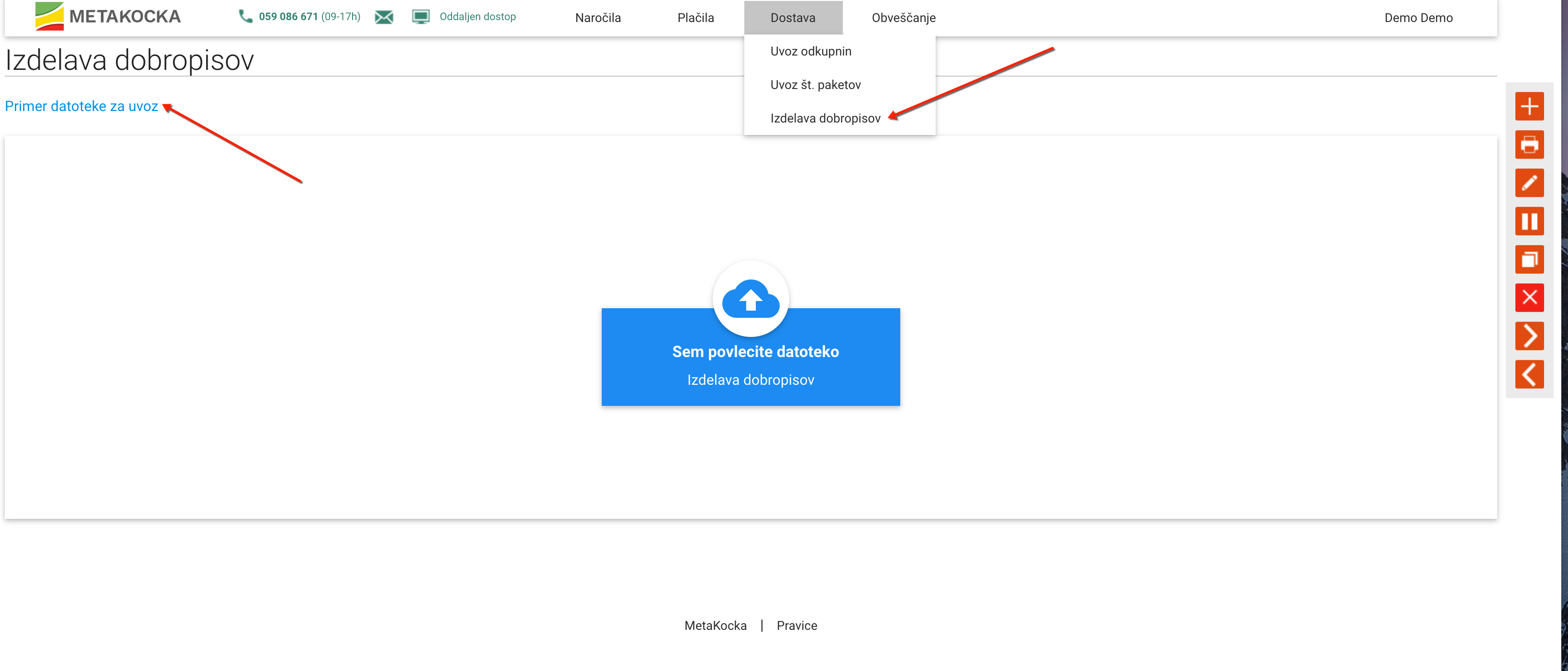Click the orange plus icon in sidebar
Viewport: 1568px width, 671px height.
point(1529,107)
